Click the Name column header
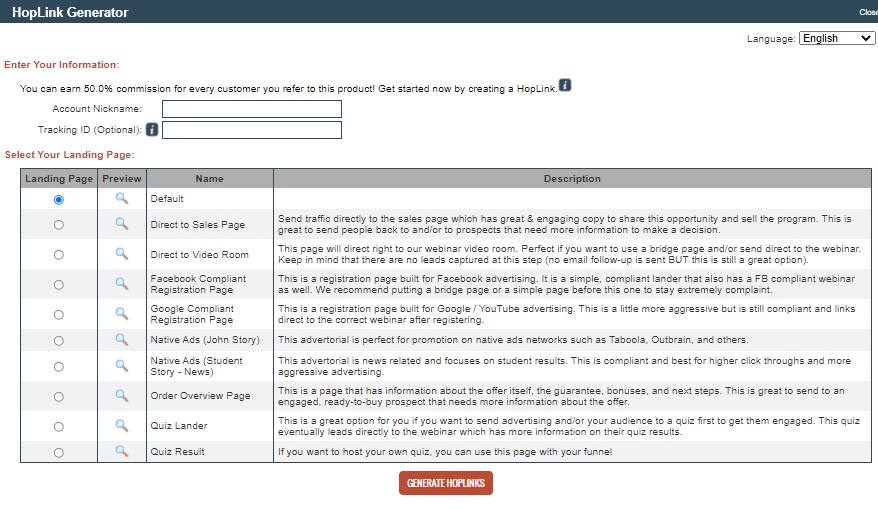The image size is (878, 509). [209, 179]
